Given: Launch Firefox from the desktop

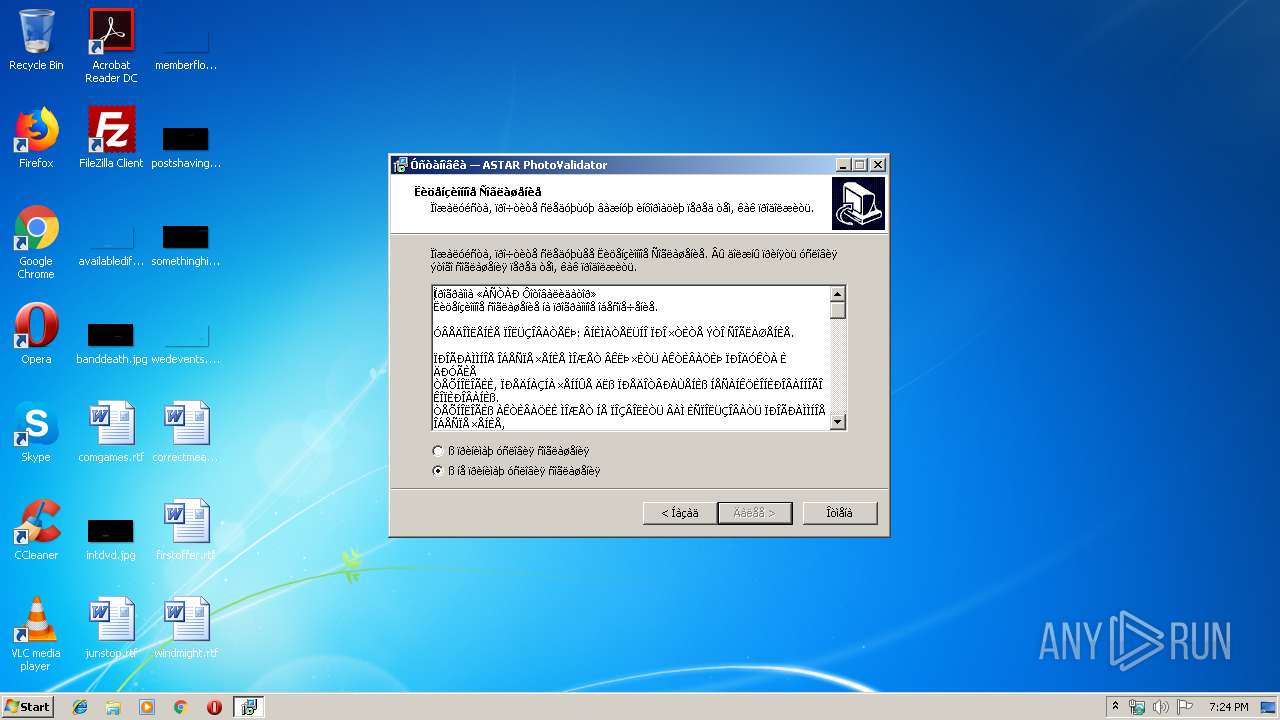Looking at the screenshot, I should pyautogui.click(x=36, y=138).
